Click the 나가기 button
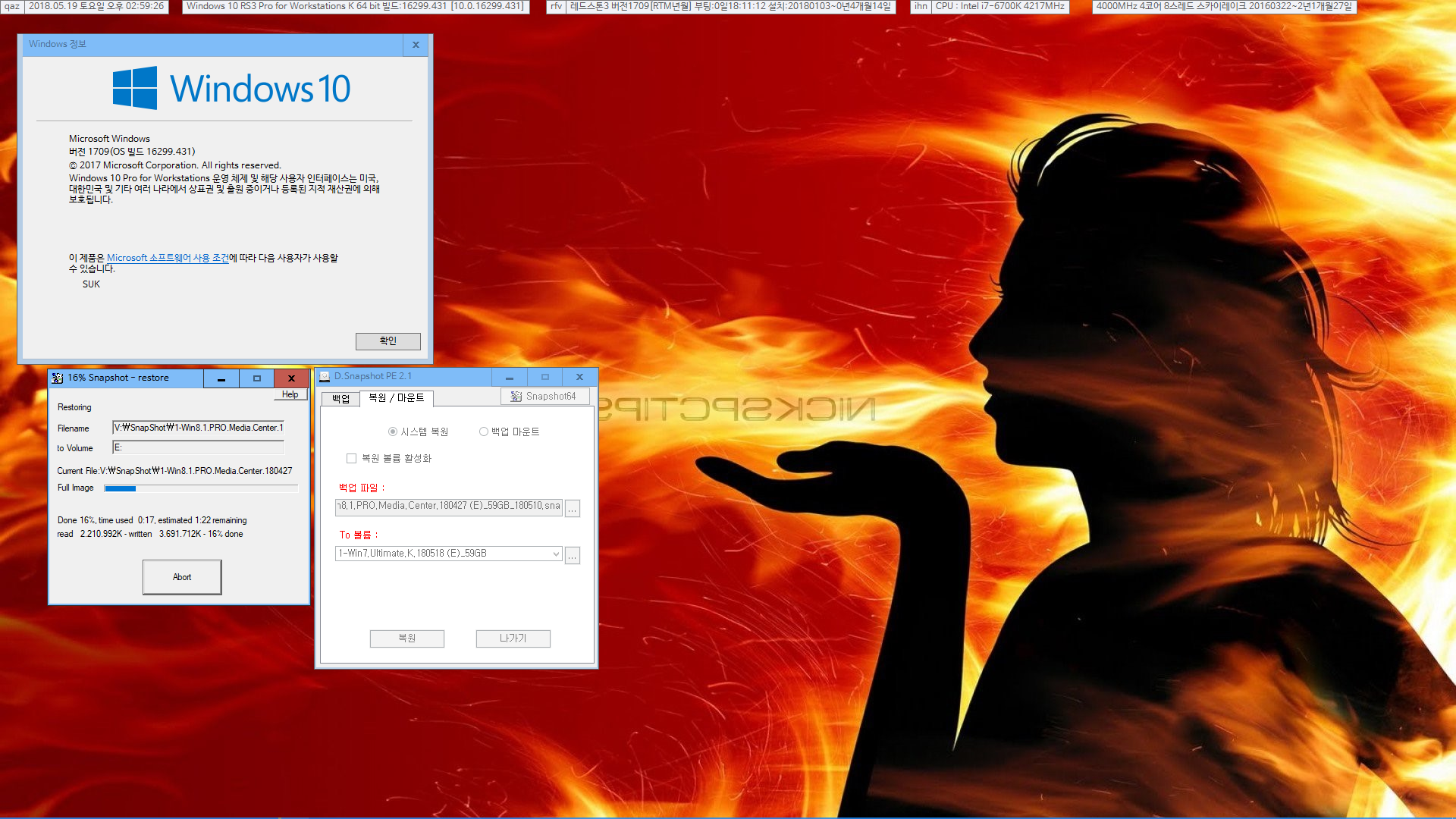 [513, 639]
